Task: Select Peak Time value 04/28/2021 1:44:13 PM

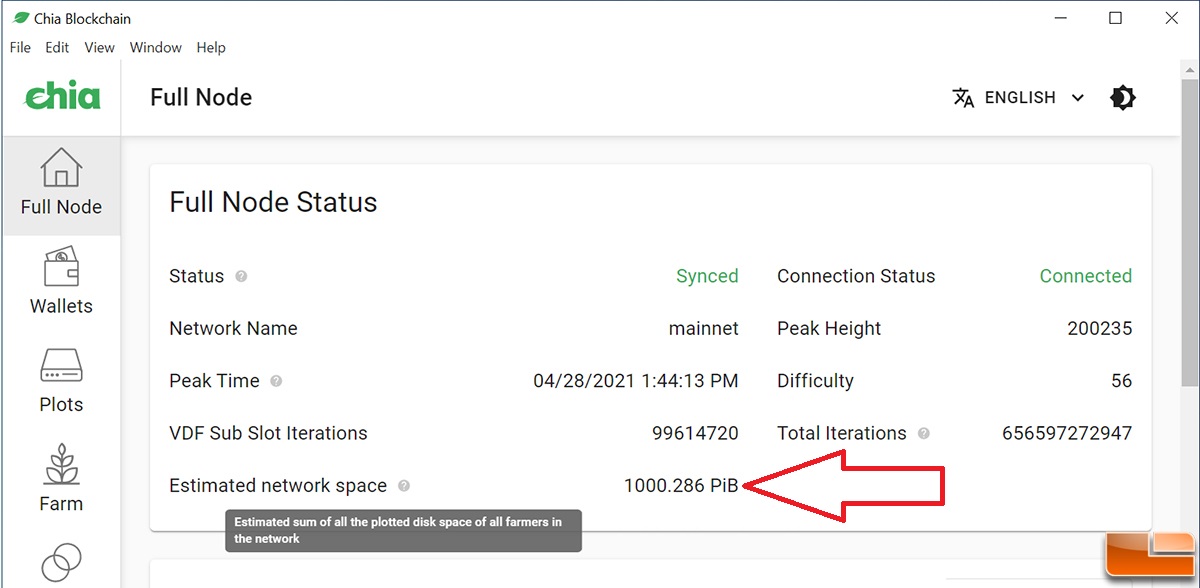Action: coord(636,381)
